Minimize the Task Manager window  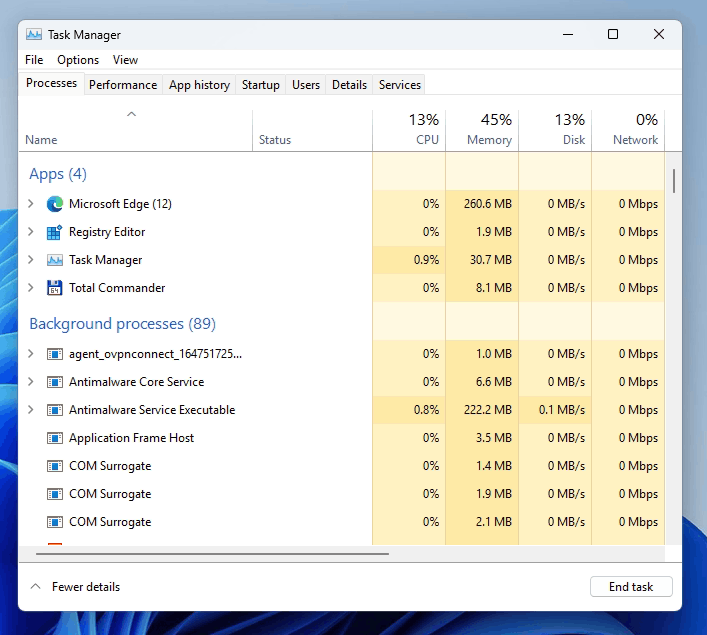tap(568, 34)
